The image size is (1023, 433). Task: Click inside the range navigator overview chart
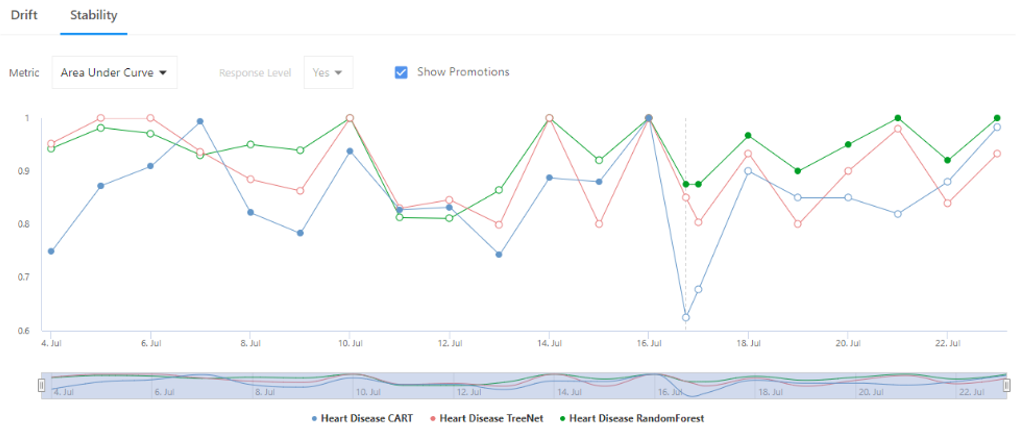pyautogui.click(x=524, y=385)
